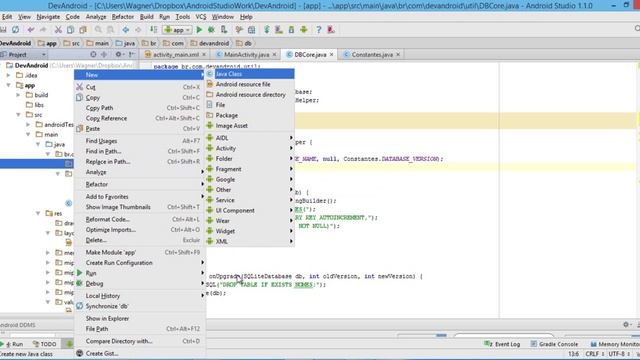Open settings gear in Android DDMS panel
640x360 pixels.
click(626, 325)
